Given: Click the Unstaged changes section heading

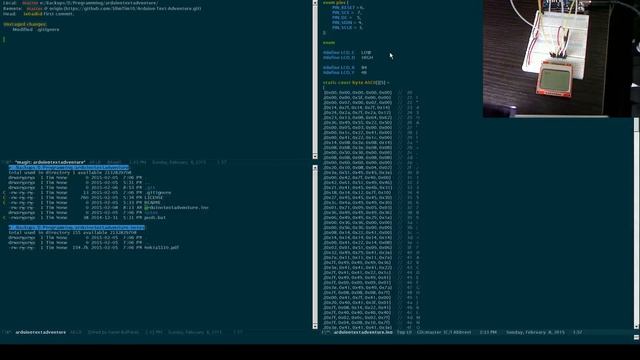Looking at the screenshot, I should click(25, 24).
